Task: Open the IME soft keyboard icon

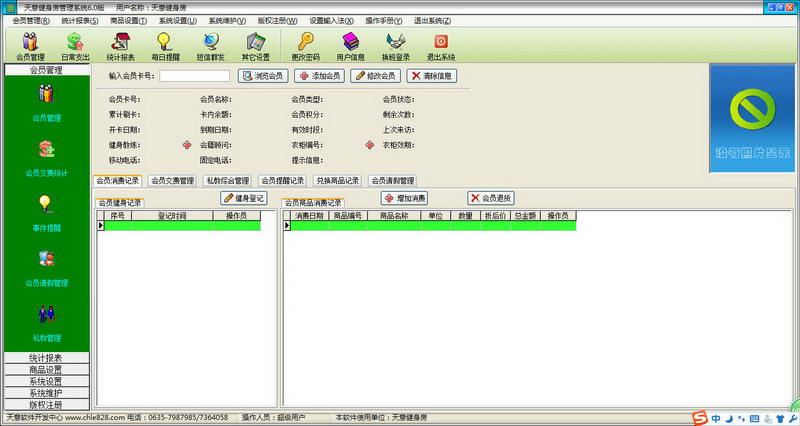Action: click(755, 419)
